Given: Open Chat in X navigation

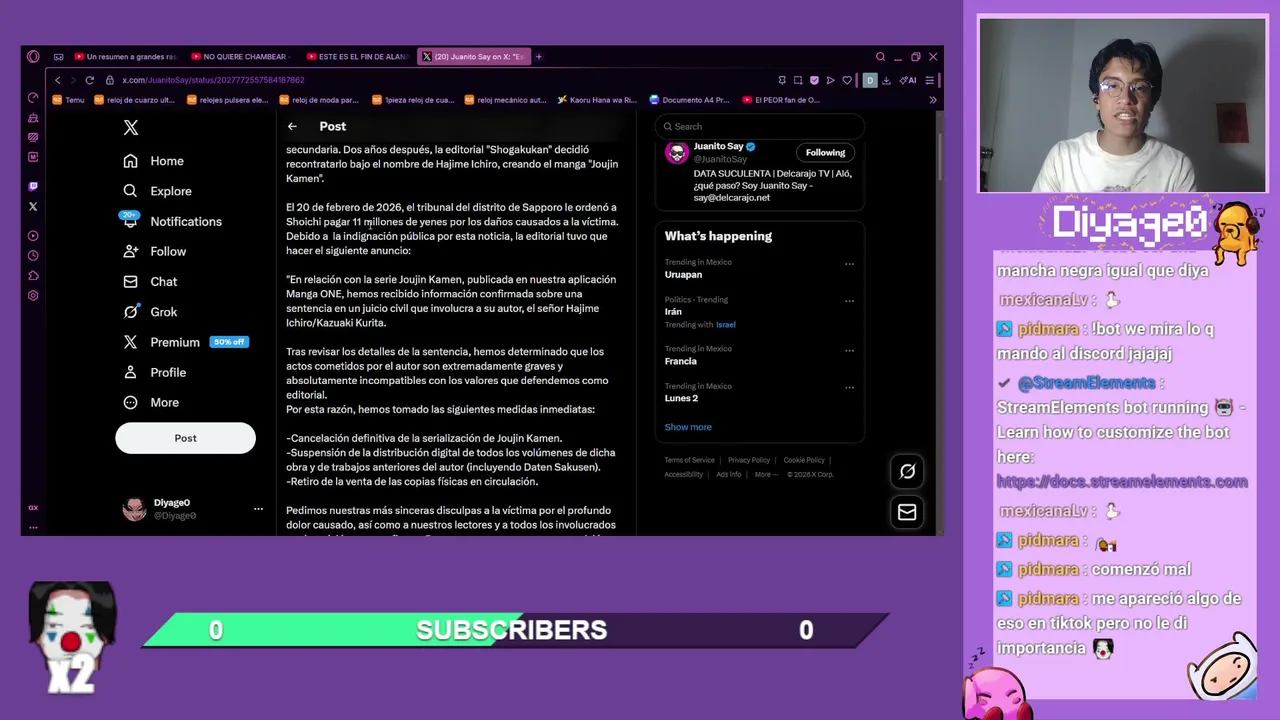Looking at the screenshot, I should [x=150, y=282].
